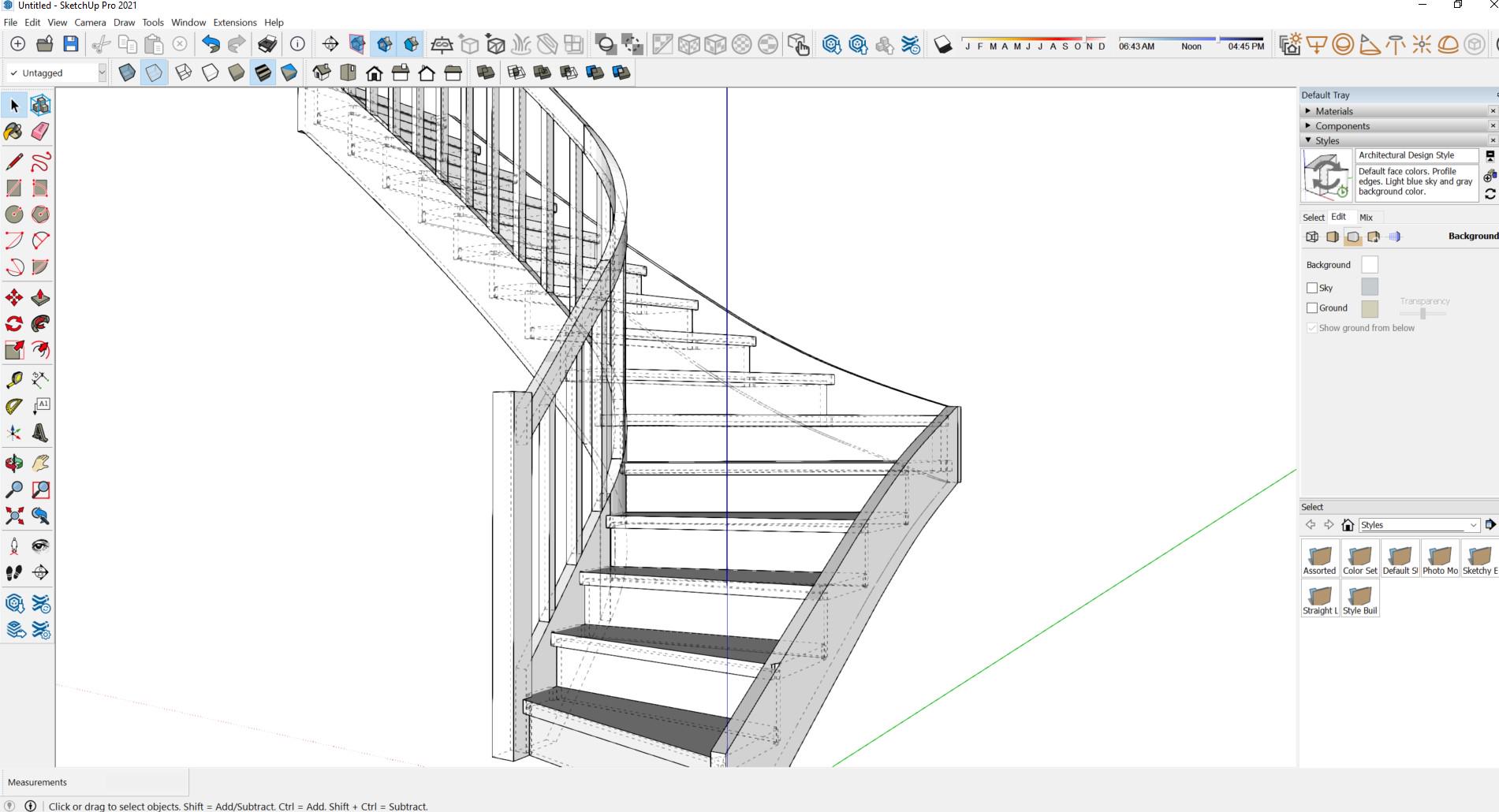
Task: Switch to Wireframe style
Action: (183, 73)
